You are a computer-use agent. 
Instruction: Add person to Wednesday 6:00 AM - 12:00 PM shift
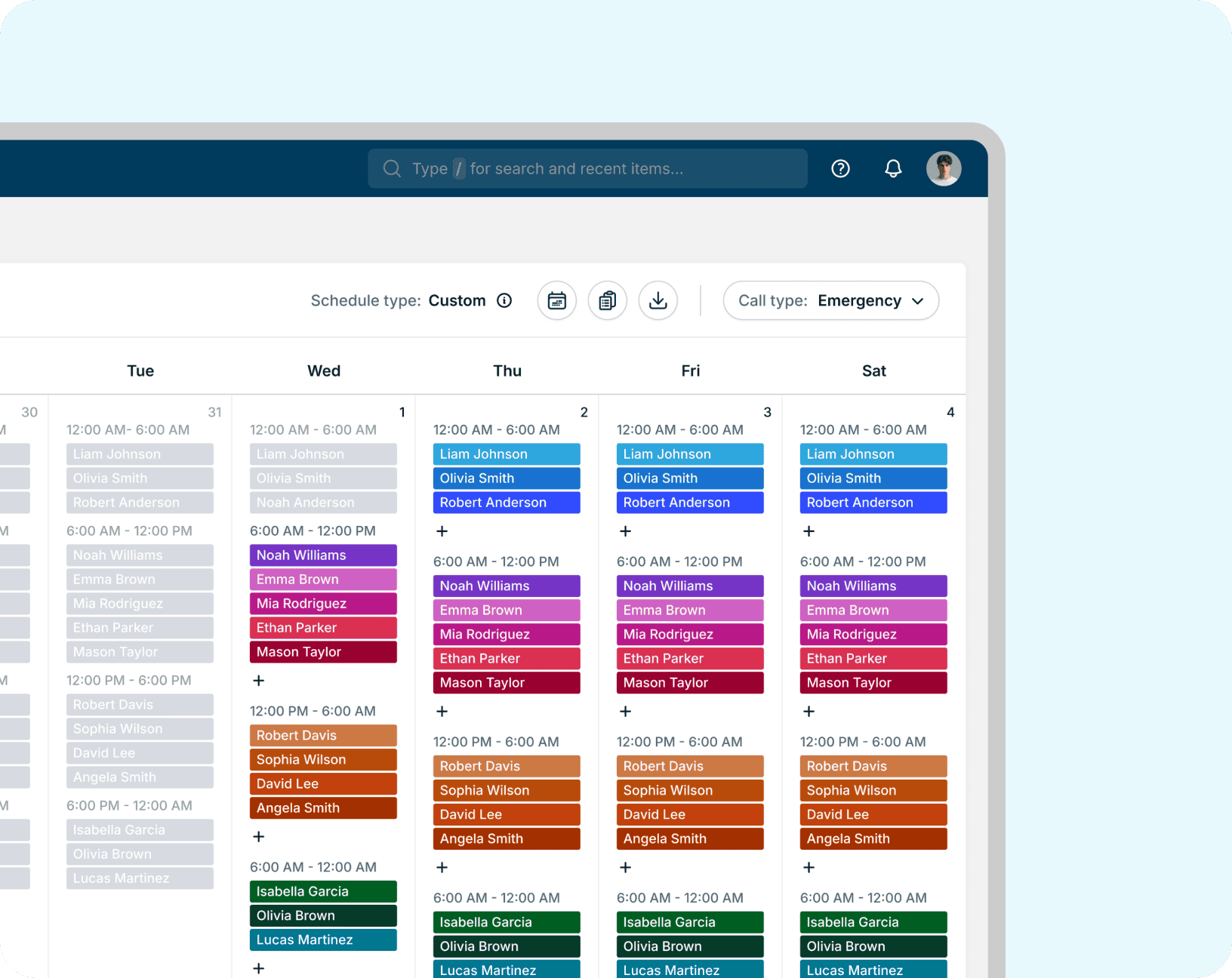point(259,681)
